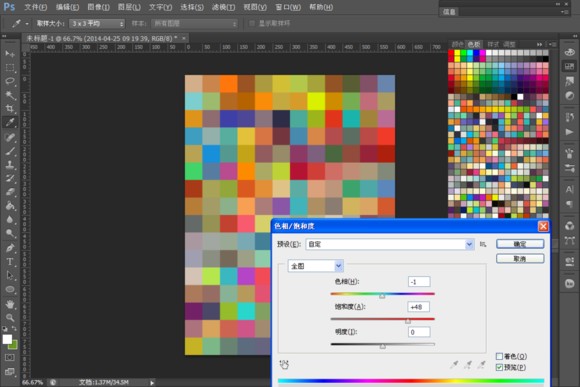Select the Move tool
Screen dimensions: 580x387
[10, 54]
